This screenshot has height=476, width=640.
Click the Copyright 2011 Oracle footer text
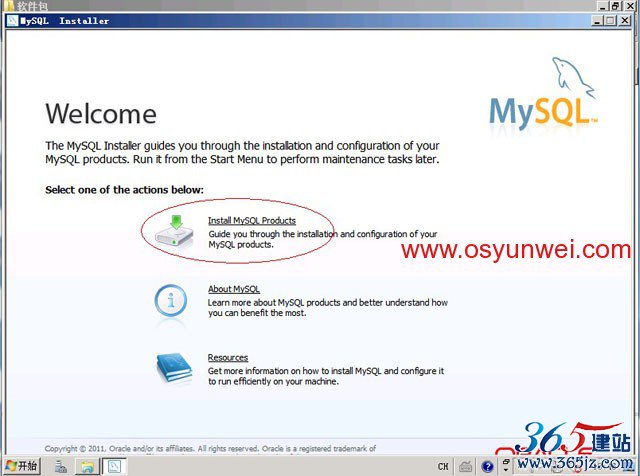pos(210,449)
